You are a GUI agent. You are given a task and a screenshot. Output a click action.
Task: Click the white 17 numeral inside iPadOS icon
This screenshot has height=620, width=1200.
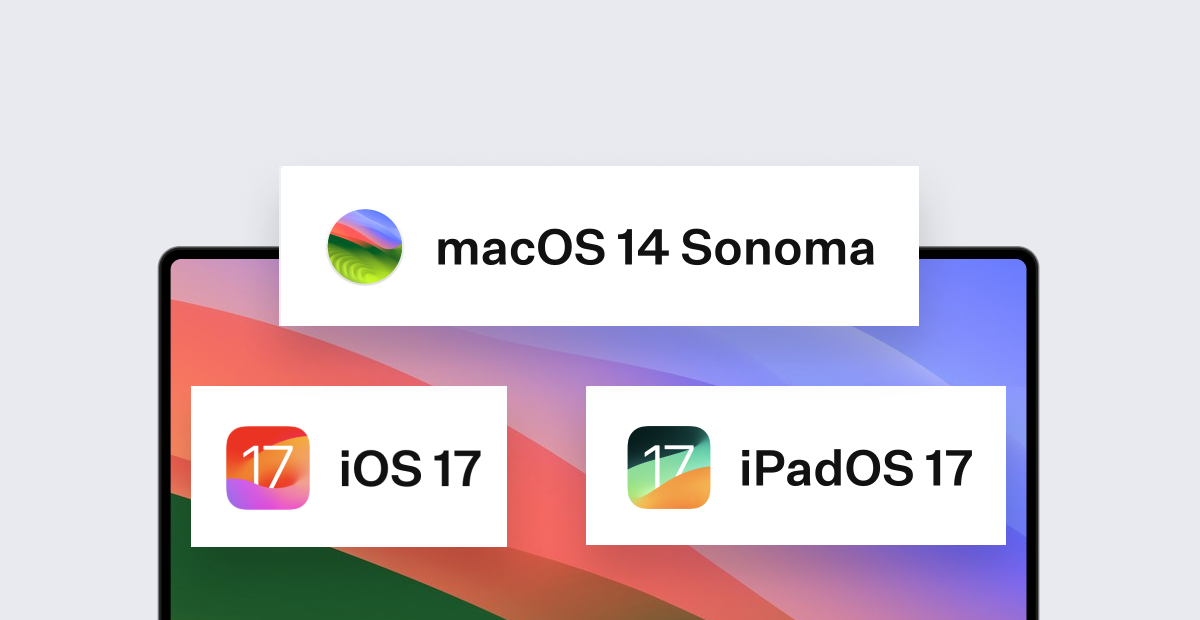tap(668, 464)
